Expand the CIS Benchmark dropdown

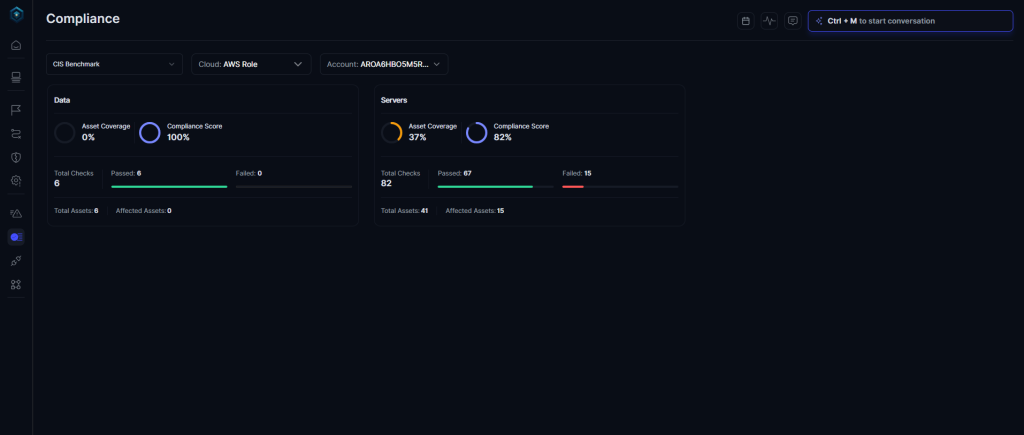pos(114,64)
